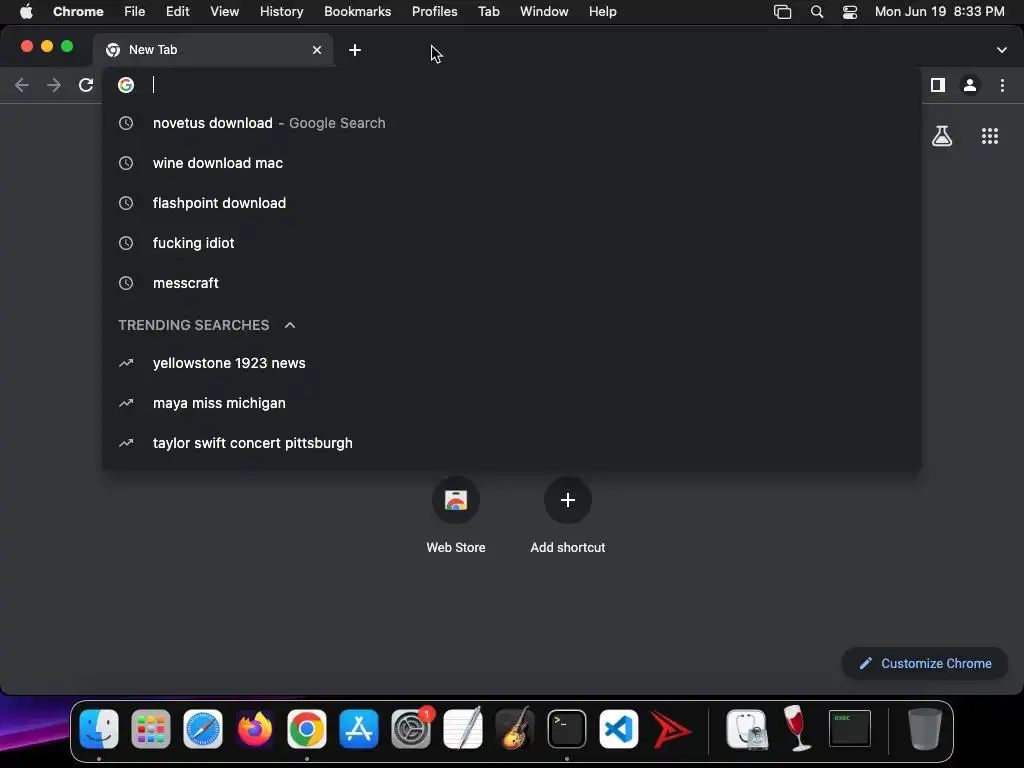Open the Tab menu
This screenshot has width=1024, height=768.
488,12
